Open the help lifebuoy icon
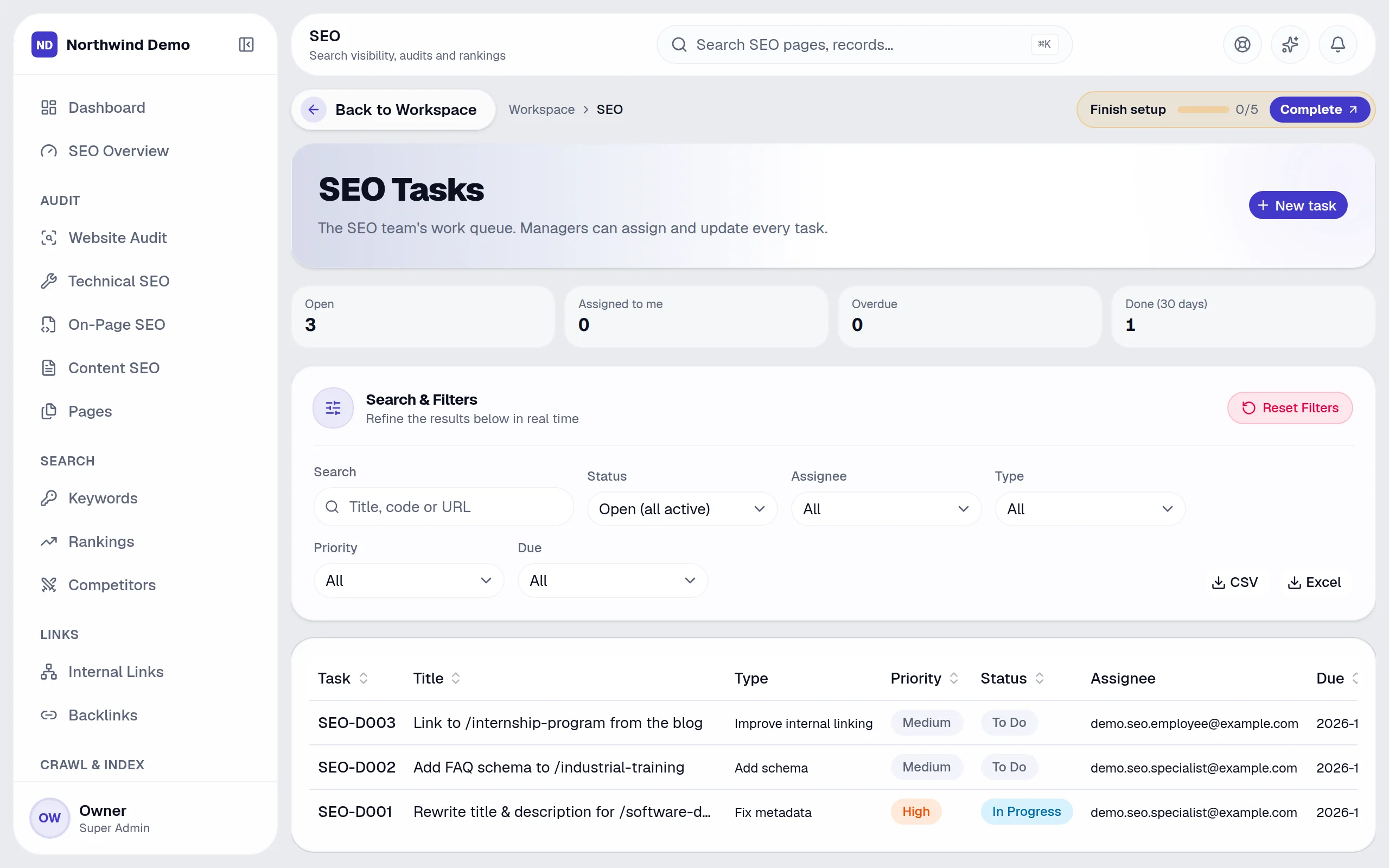This screenshot has height=868, width=1389. [x=1242, y=44]
